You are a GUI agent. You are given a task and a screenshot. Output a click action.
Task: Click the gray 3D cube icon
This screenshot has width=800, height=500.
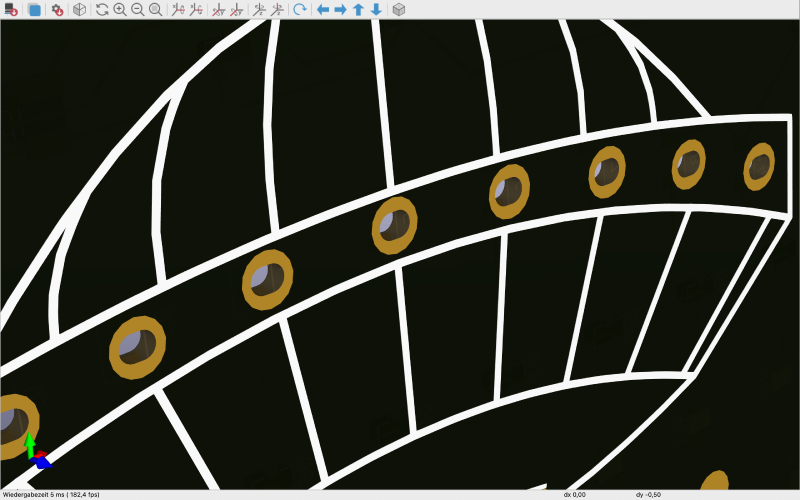(399, 9)
